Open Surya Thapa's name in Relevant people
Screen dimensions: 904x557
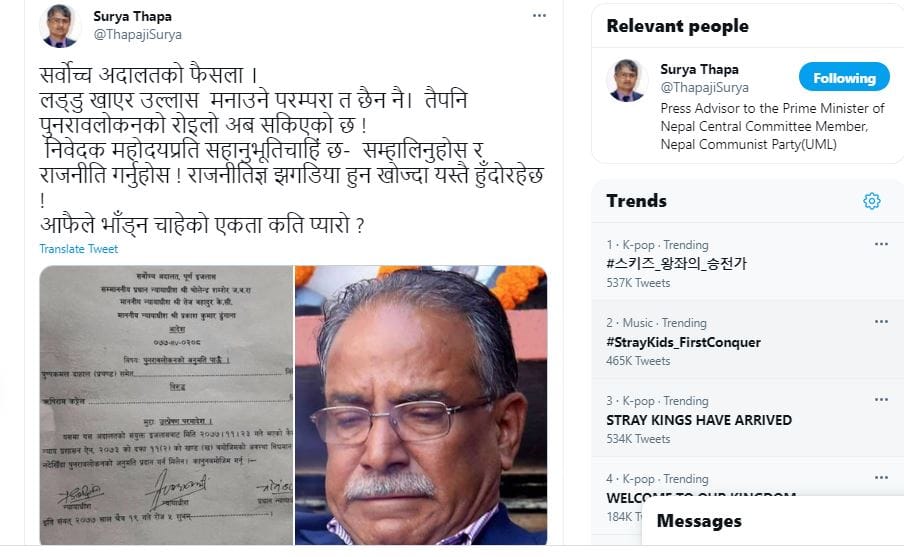point(699,69)
